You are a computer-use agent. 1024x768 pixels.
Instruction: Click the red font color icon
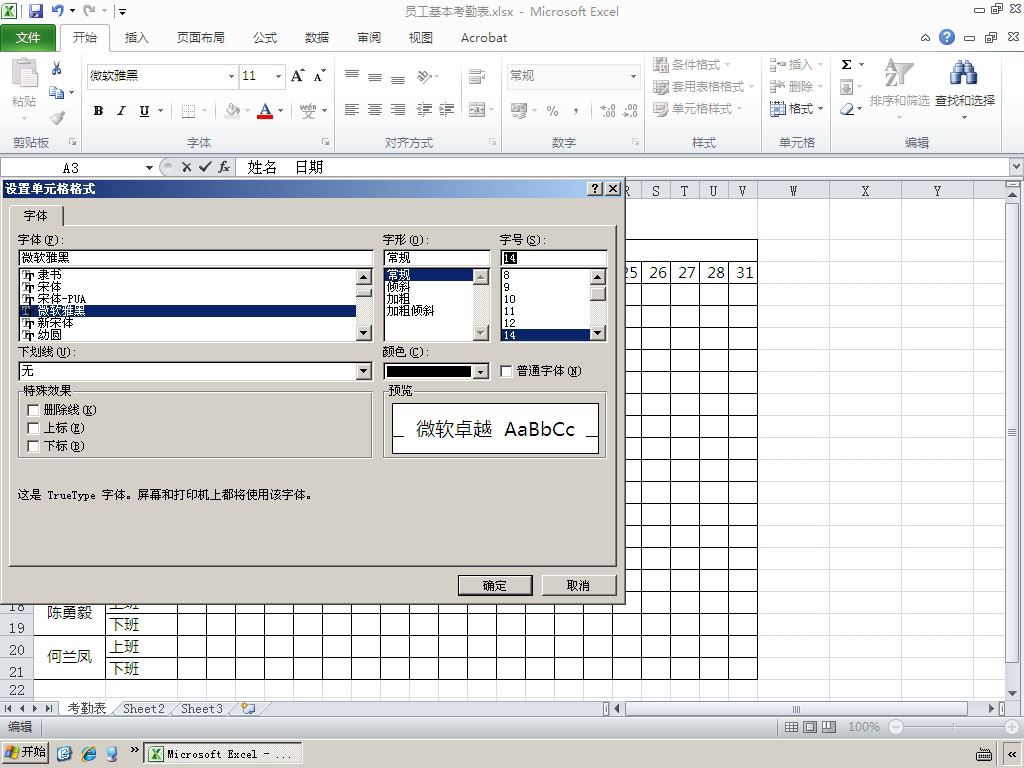pos(264,110)
